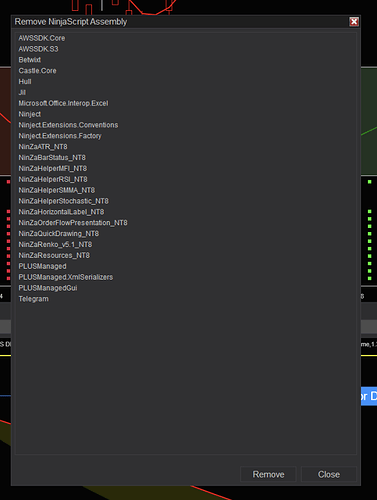The width and height of the screenshot is (377, 500).
Task: Select NinZaHelperSMMA_NT8
Action: [x=57, y=190]
